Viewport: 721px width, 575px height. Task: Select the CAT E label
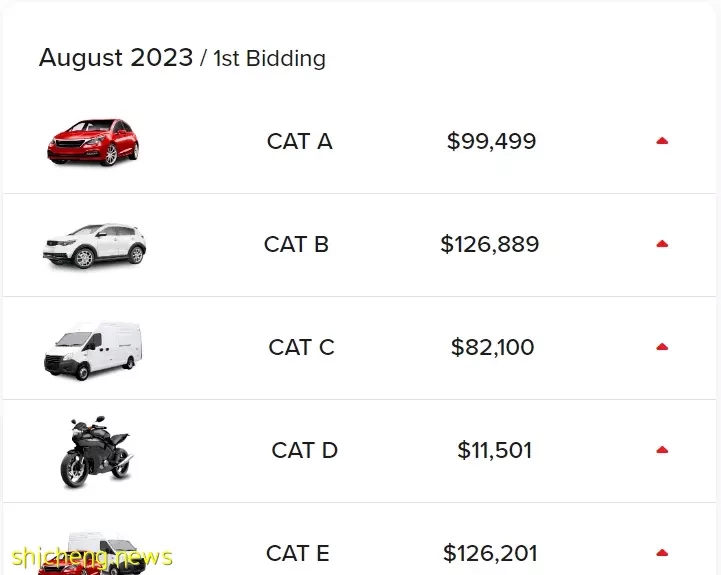pos(298,553)
